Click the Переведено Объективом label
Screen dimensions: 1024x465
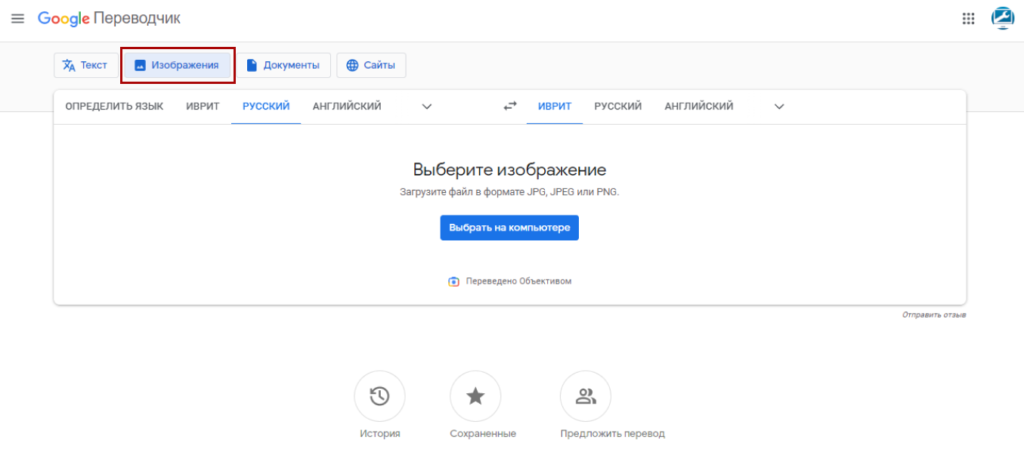click(x=519, y=281)
